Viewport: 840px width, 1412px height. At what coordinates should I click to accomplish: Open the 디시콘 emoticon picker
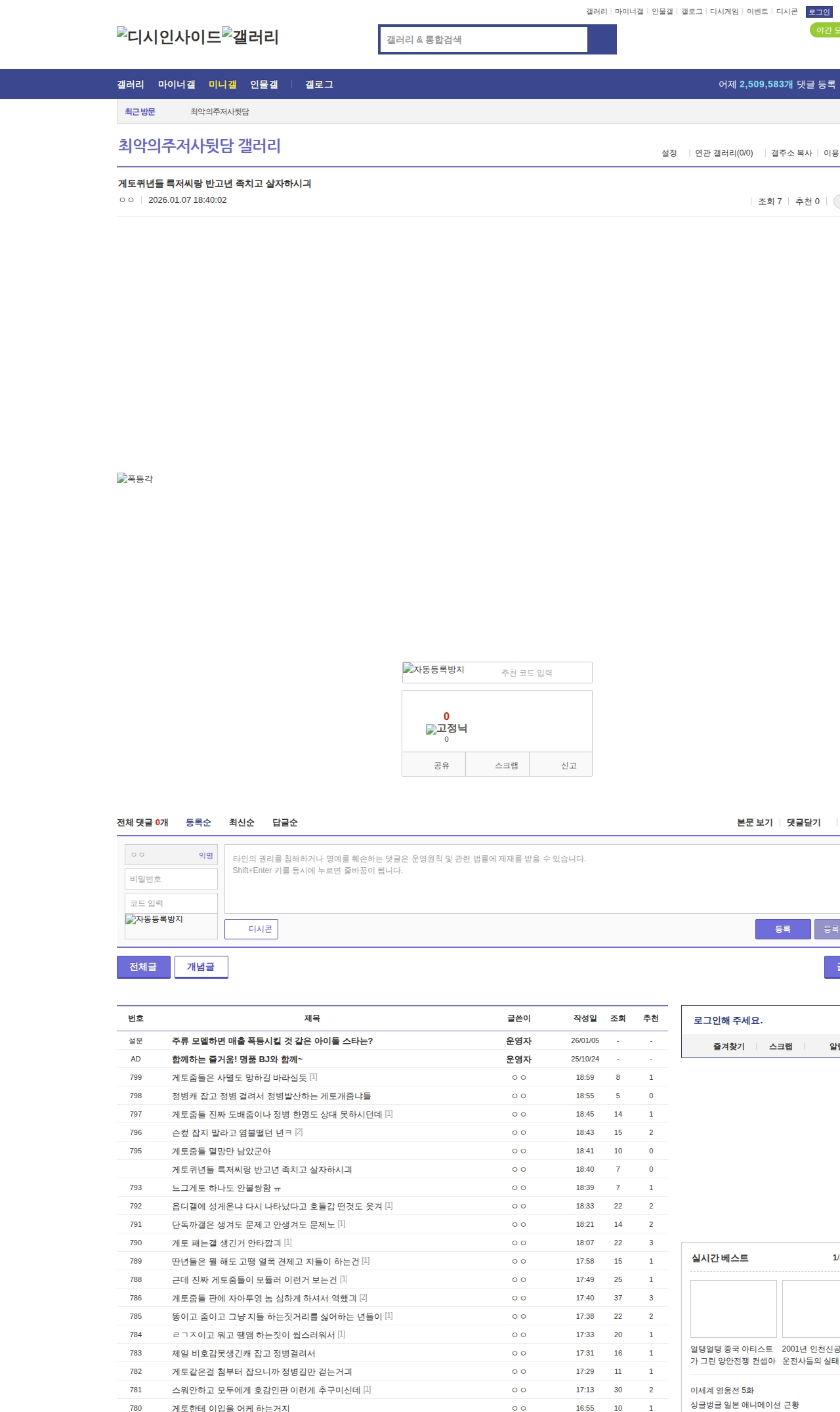(x=251, y=929)
